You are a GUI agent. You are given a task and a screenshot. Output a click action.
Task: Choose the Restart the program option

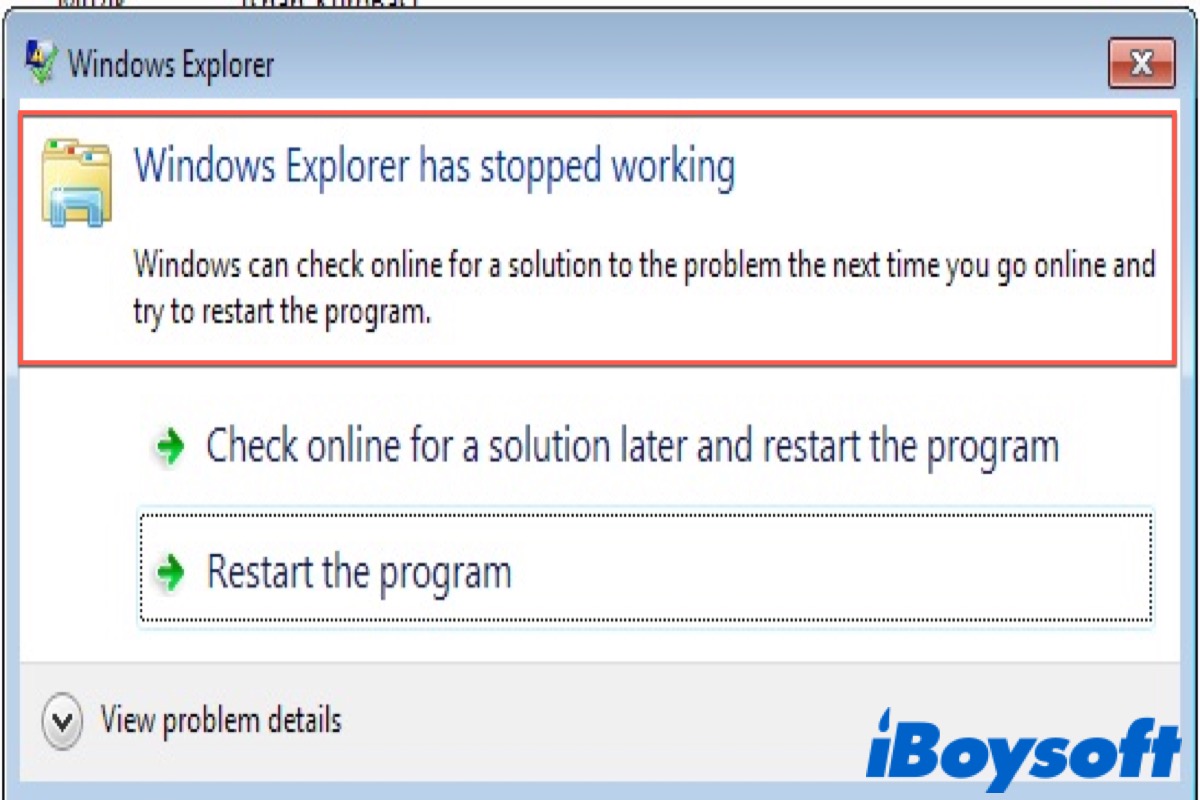click(645, 568)
